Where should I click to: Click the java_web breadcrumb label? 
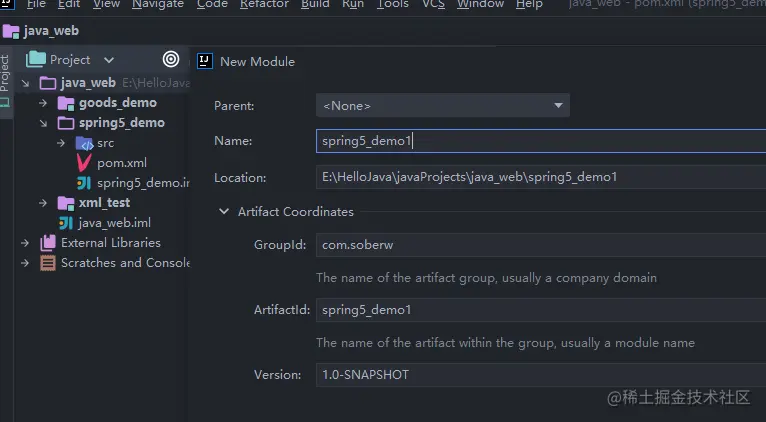[x=51, y=31]
